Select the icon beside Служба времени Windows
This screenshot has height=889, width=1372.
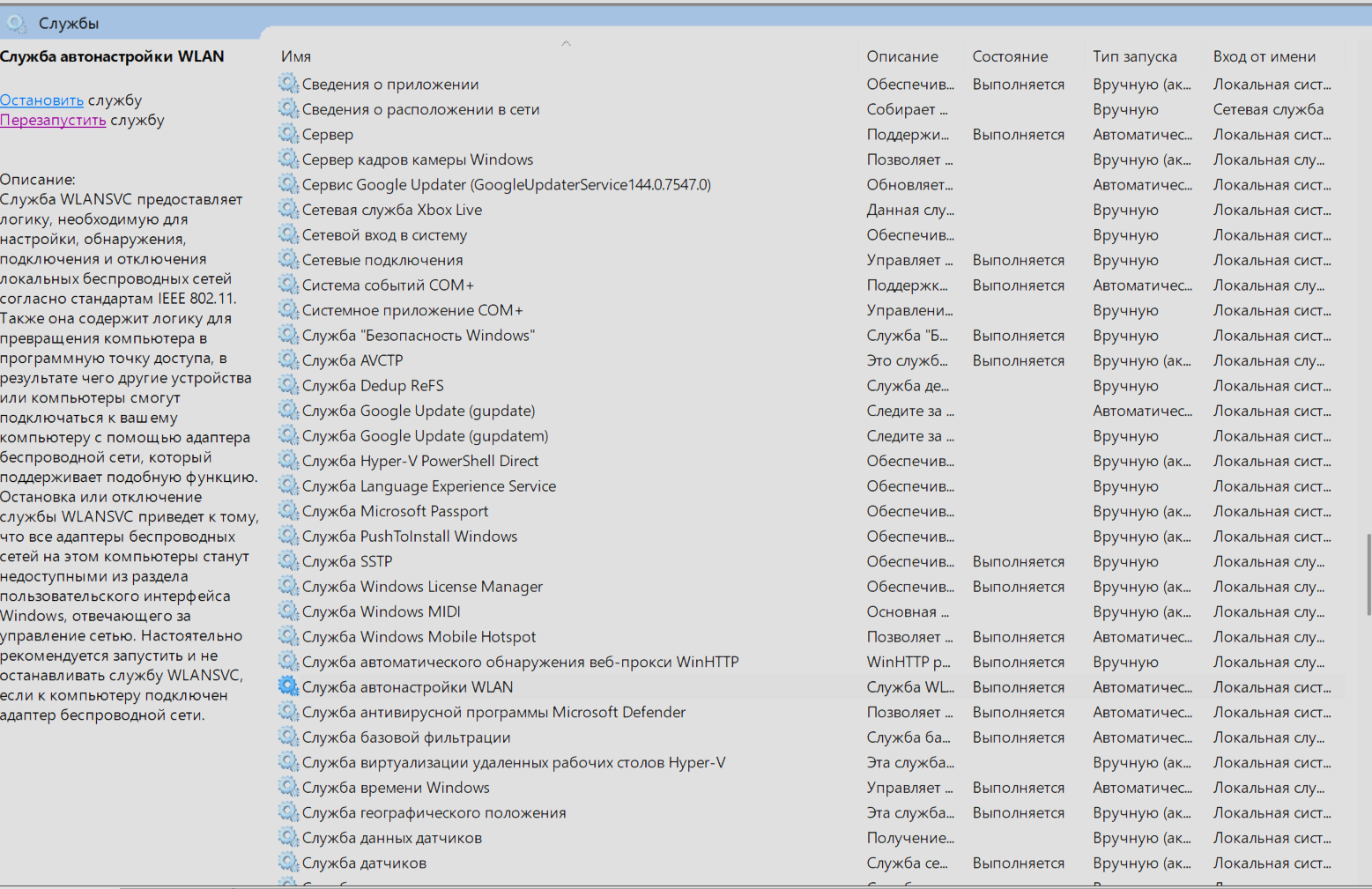point(288,787)
